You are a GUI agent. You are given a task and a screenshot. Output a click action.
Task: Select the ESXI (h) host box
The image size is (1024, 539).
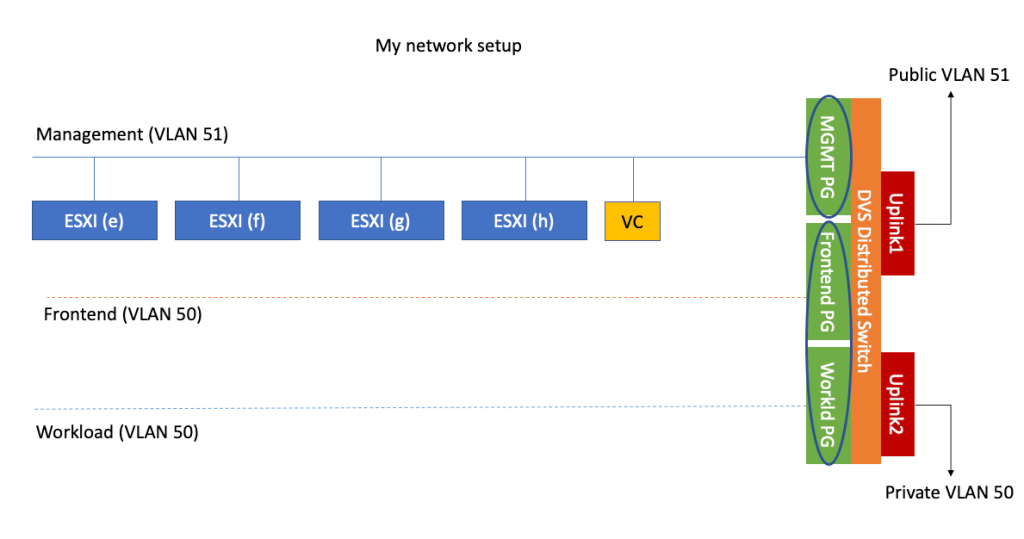pos(524,221)
